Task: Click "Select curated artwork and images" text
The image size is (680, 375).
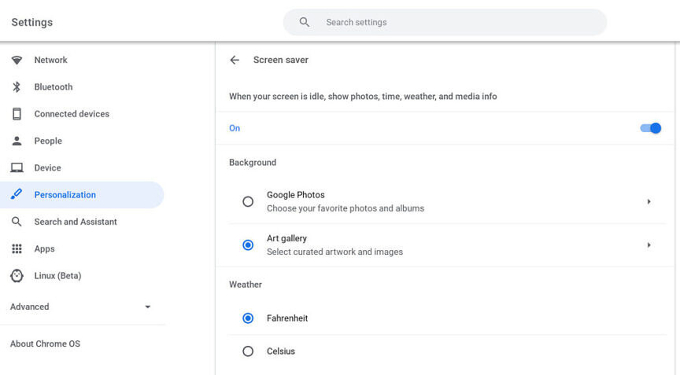Action: [x=334, y=251]
